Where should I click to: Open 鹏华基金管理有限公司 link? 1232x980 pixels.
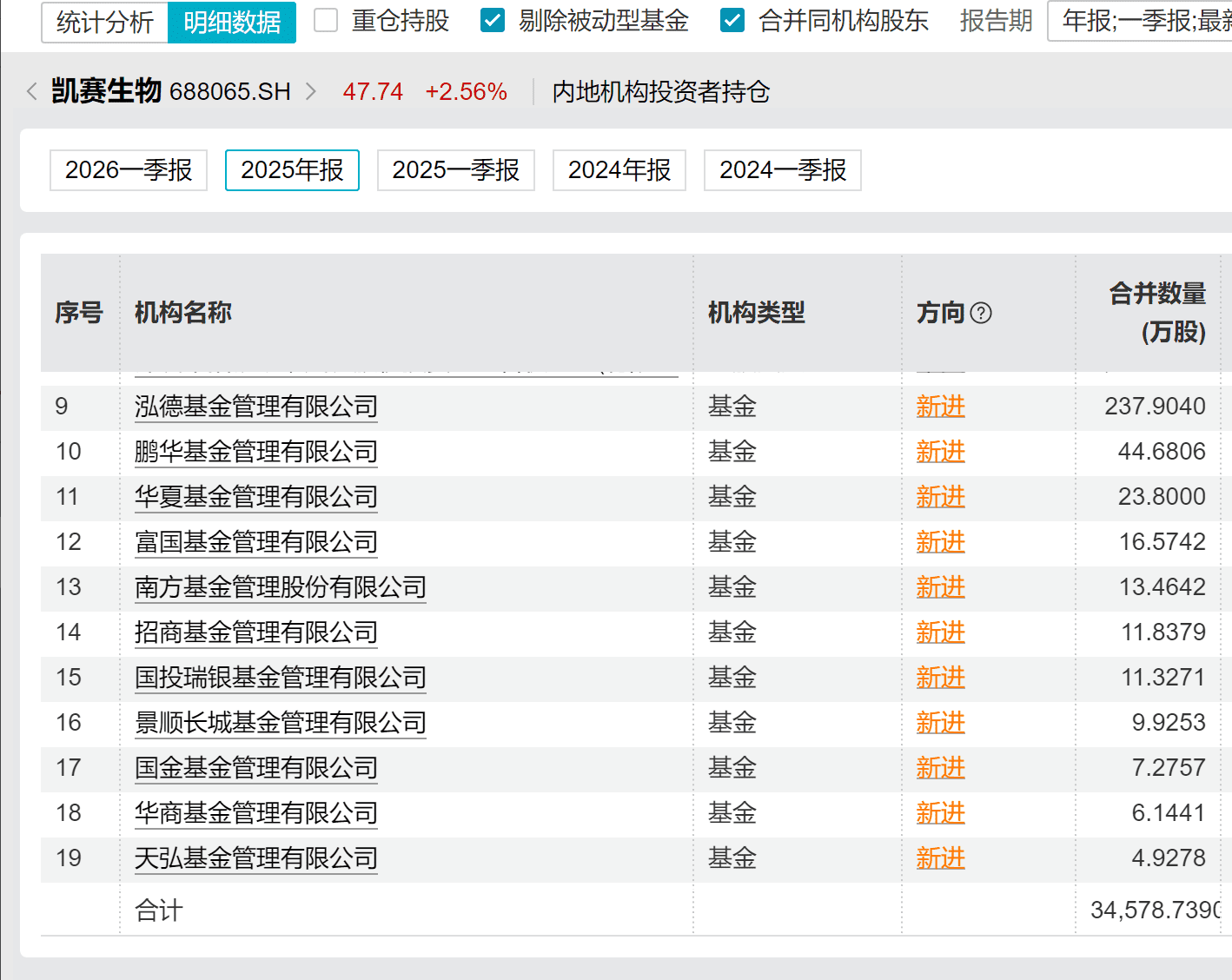pyautogui.click(x=256, y=452)
